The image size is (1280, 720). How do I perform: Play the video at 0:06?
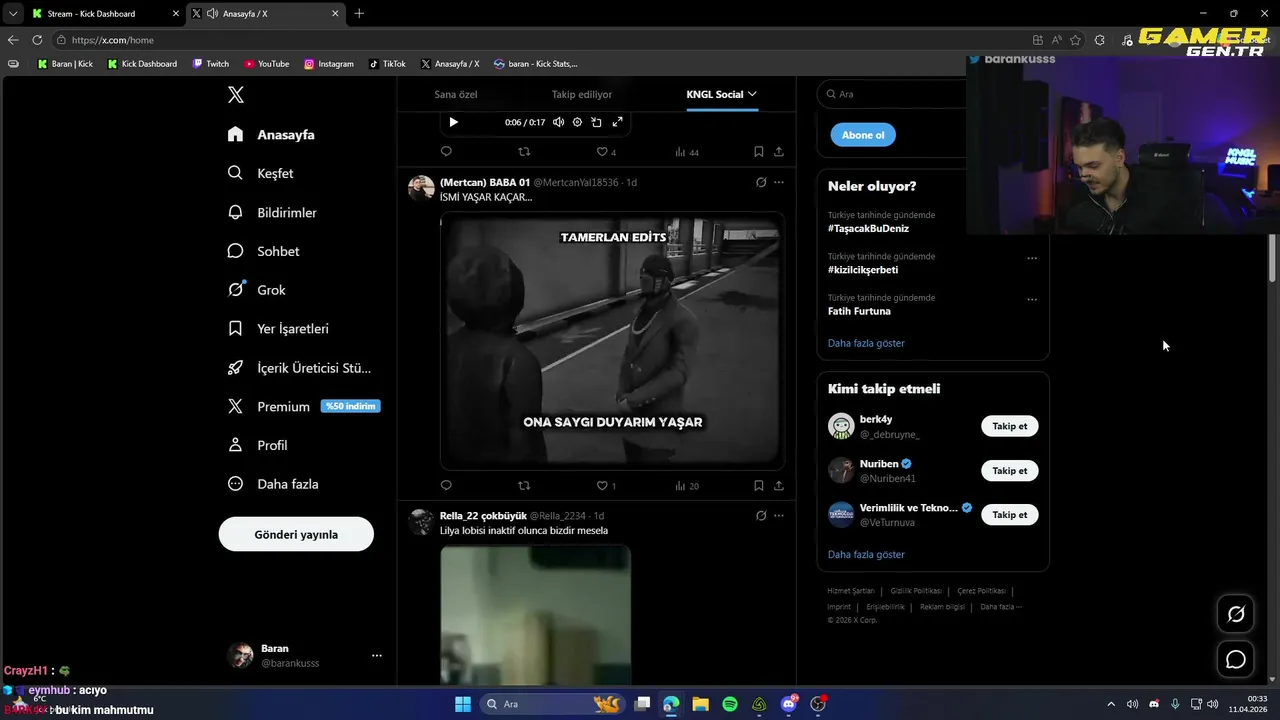pyautogui.click(x=453, y=122)
